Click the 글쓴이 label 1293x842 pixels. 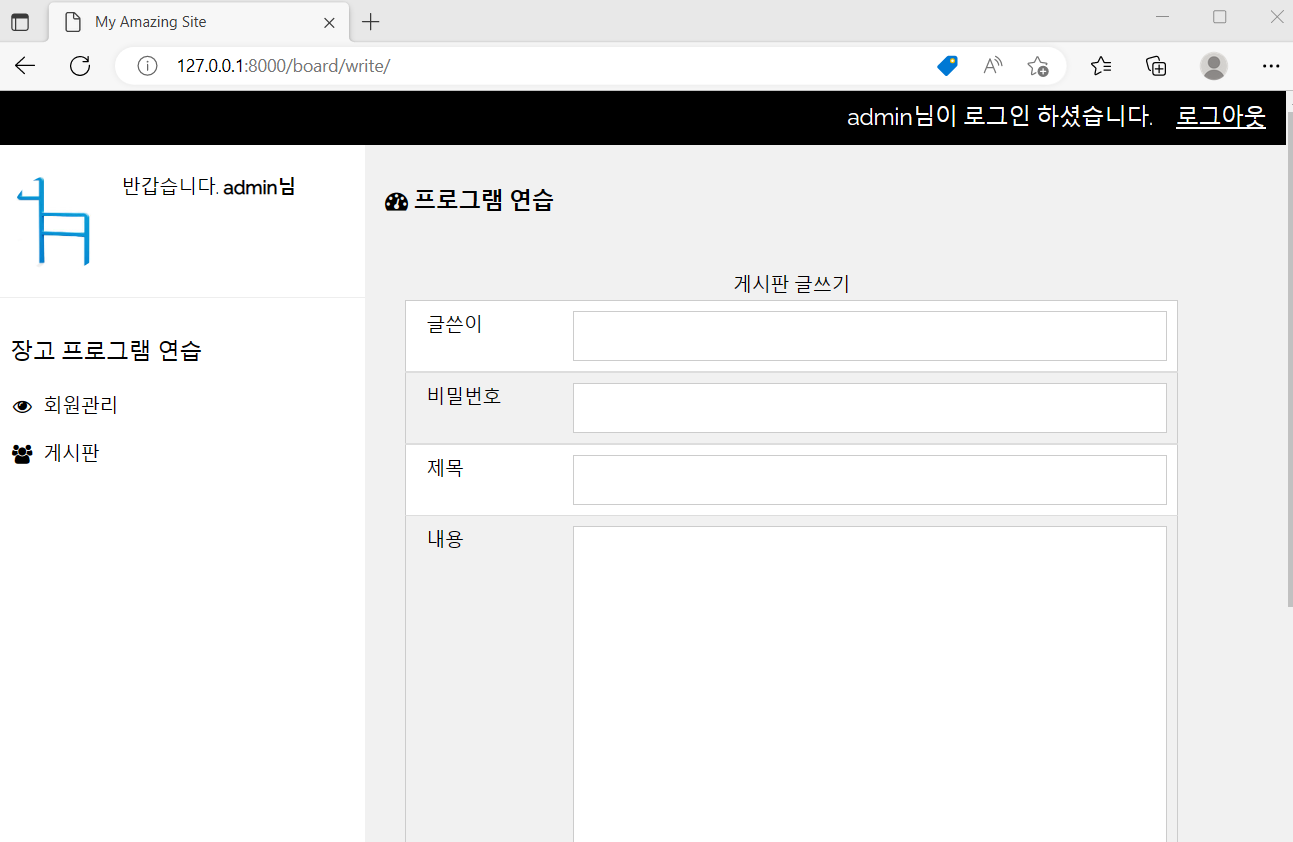click(x=454, y=324)
